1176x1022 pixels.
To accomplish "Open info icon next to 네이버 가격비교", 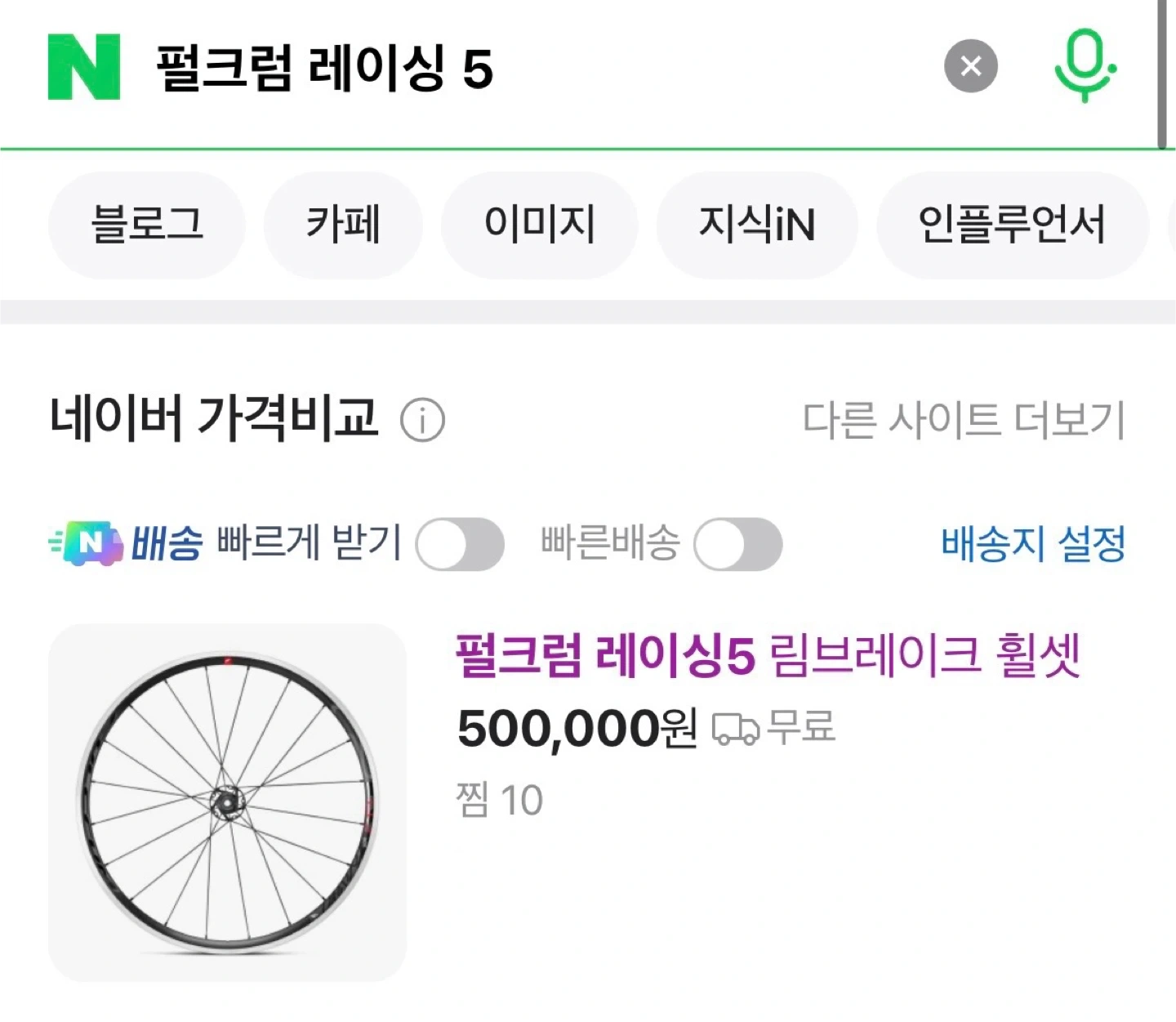I will pyautogui.click(x=422, y=421).
